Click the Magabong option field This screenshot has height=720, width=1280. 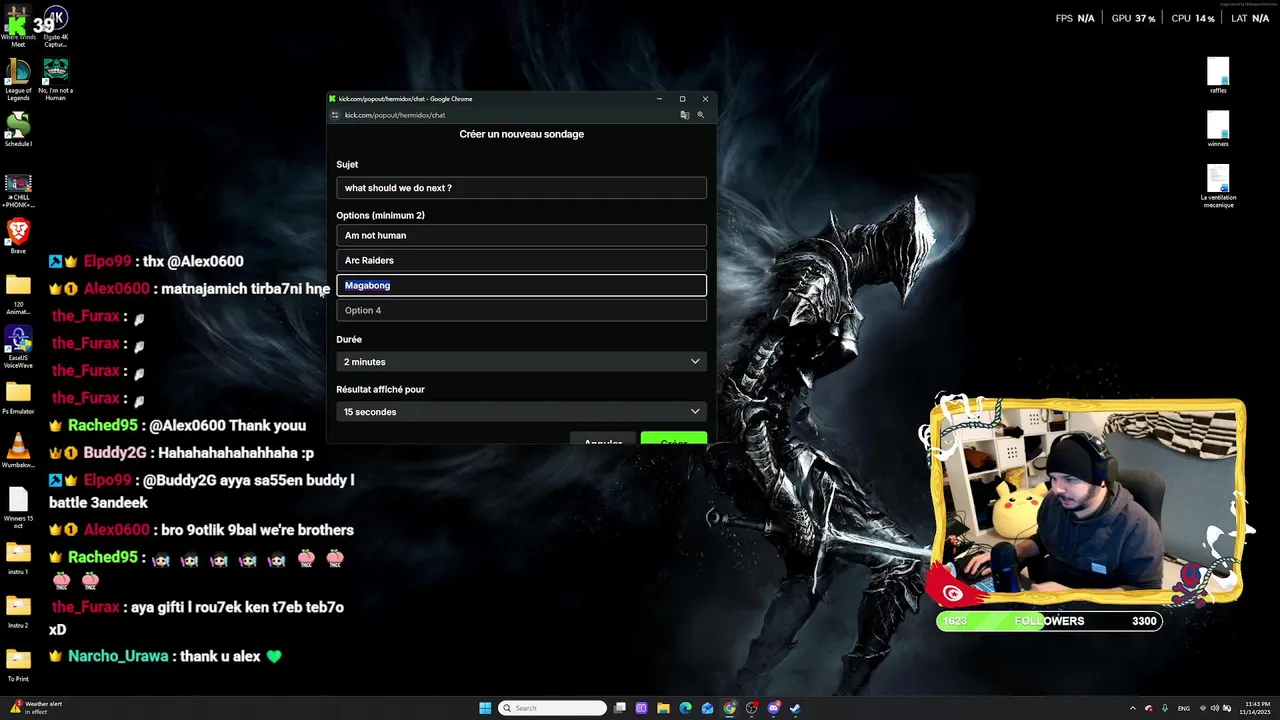(521, 285)
